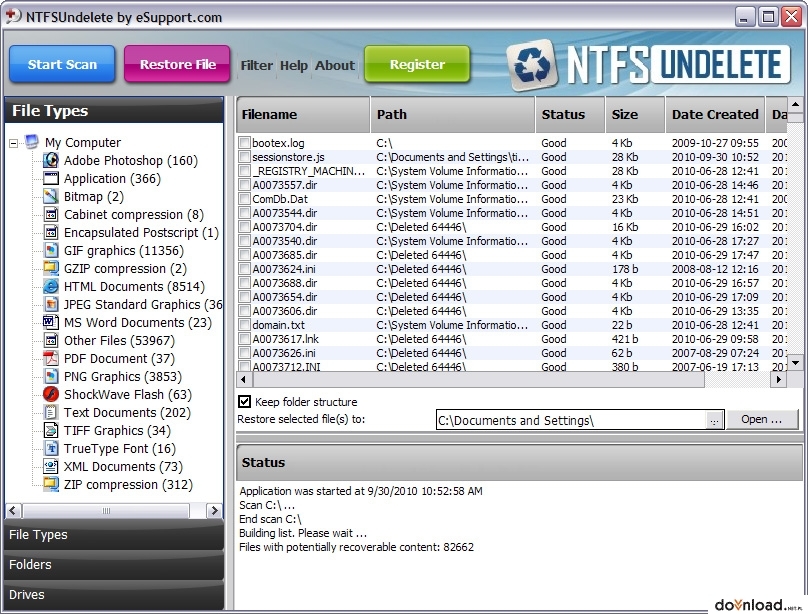Click the My Computer icon in tree
The height and width of the screenshot is (614, 808).
click(x=32, y=142)
